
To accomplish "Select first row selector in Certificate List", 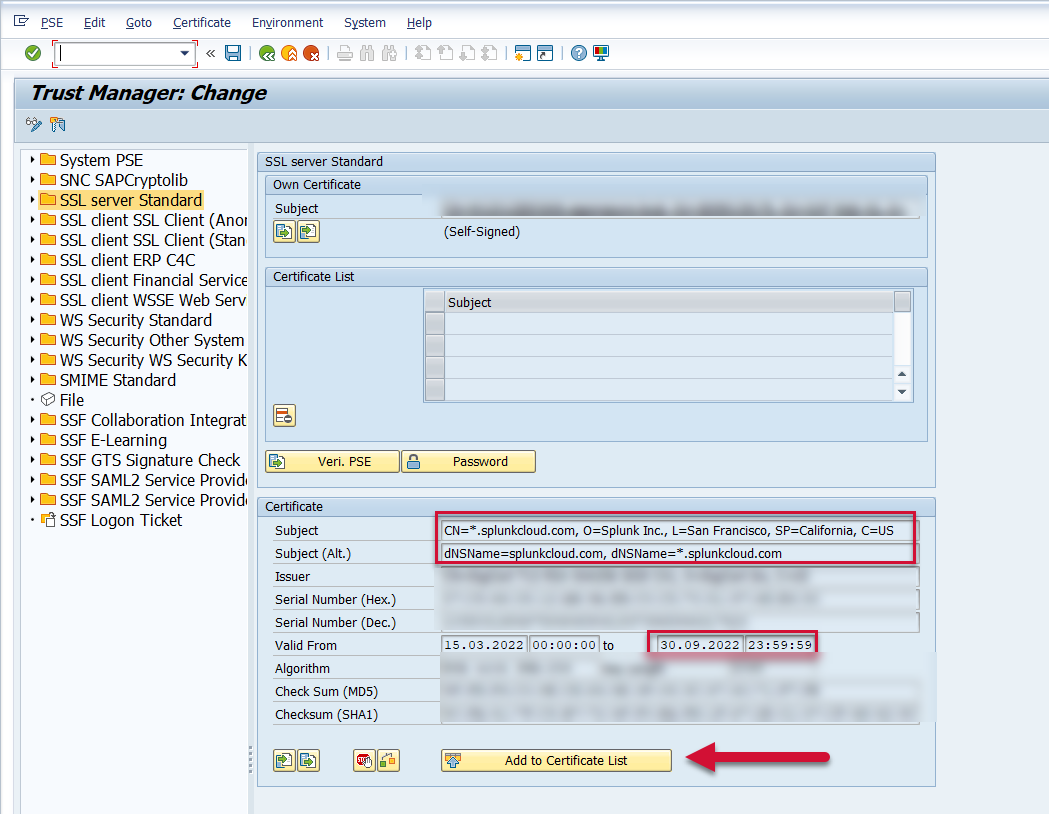I will point(435,323).
